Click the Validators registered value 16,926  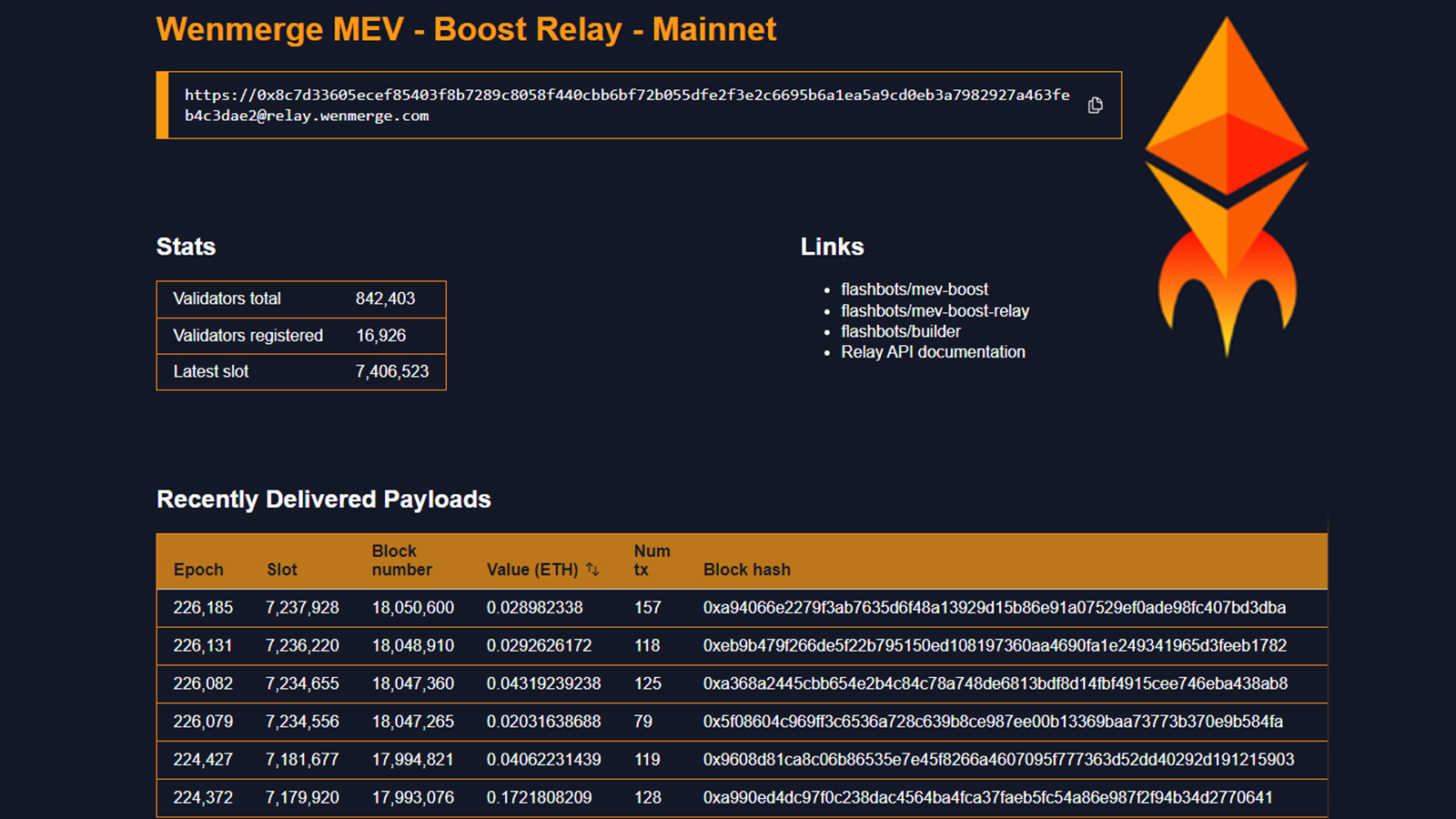pyautogui.click(x=380, y=336)
